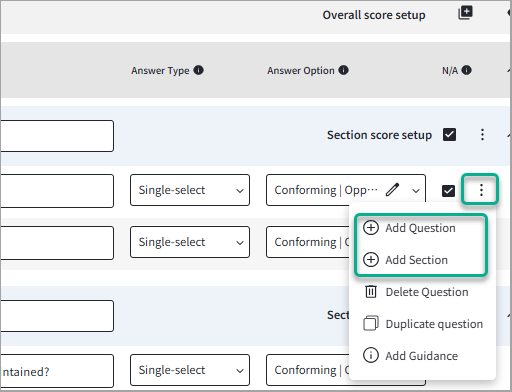Screen dimensions: 512x392
Task: Open the second question's Single-select answer type dropdown
Action: pyautogui.click(x=190, y=242)
